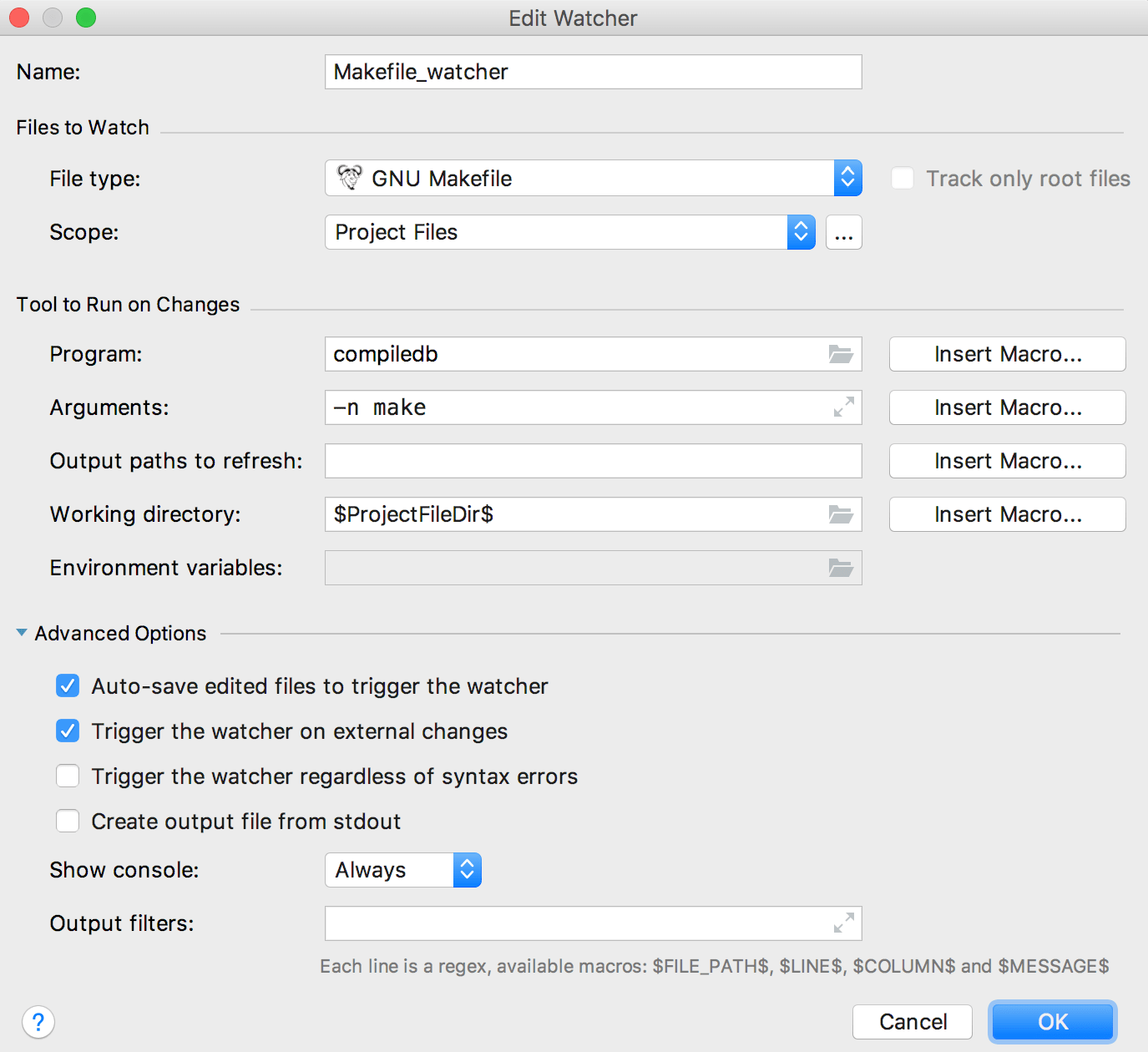Disable Trigger the watcher on external changes
Screen dimensions: 1148x1052
(68, 731)
